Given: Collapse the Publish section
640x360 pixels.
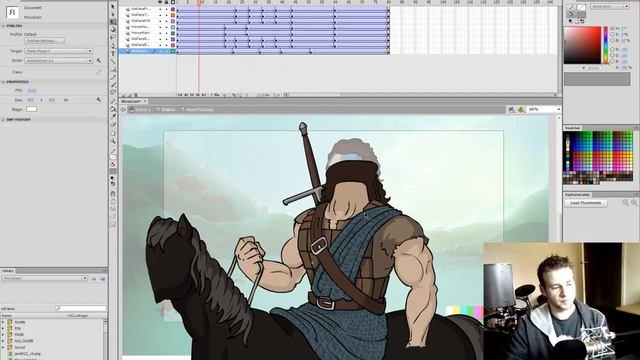Looking at the screenshot, I should (3, 26).
